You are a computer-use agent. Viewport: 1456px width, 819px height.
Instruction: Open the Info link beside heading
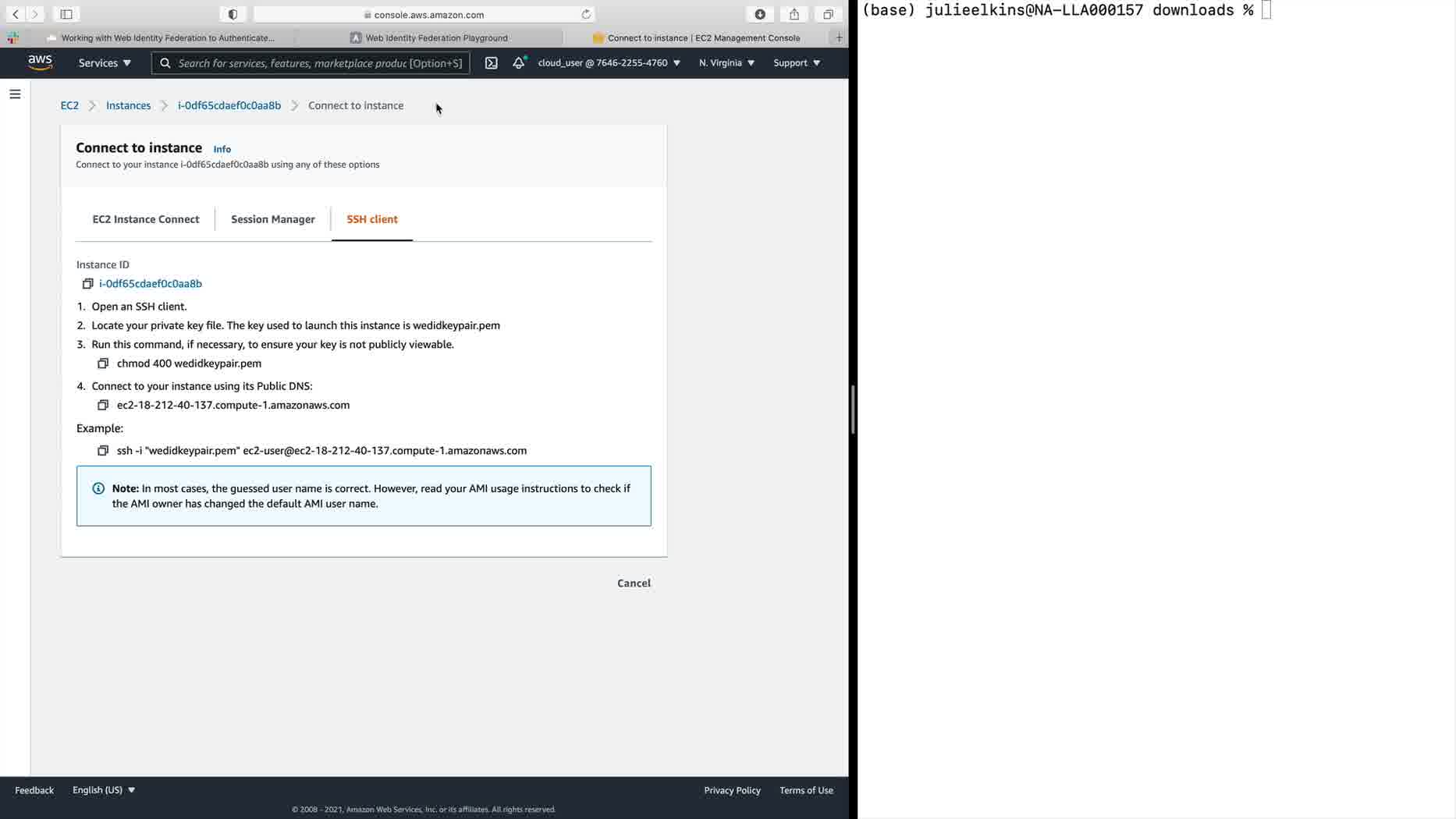(x=222, y=149)
